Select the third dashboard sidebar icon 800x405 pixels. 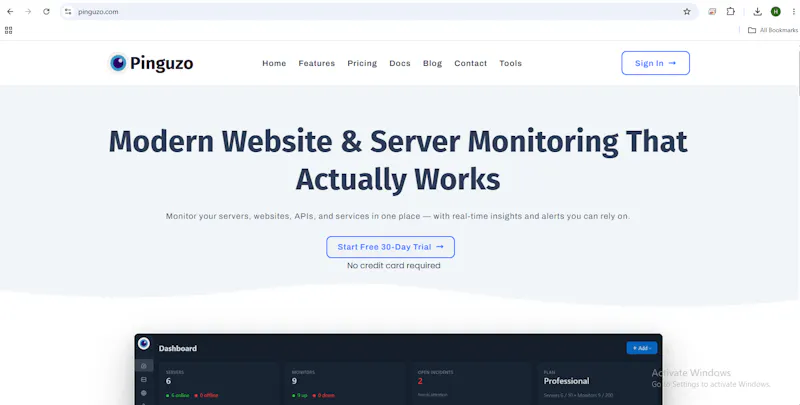[144, 393]
